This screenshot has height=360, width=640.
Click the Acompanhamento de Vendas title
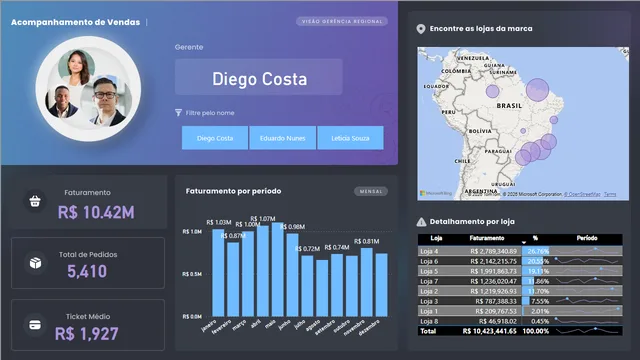(x=76, y=22)
